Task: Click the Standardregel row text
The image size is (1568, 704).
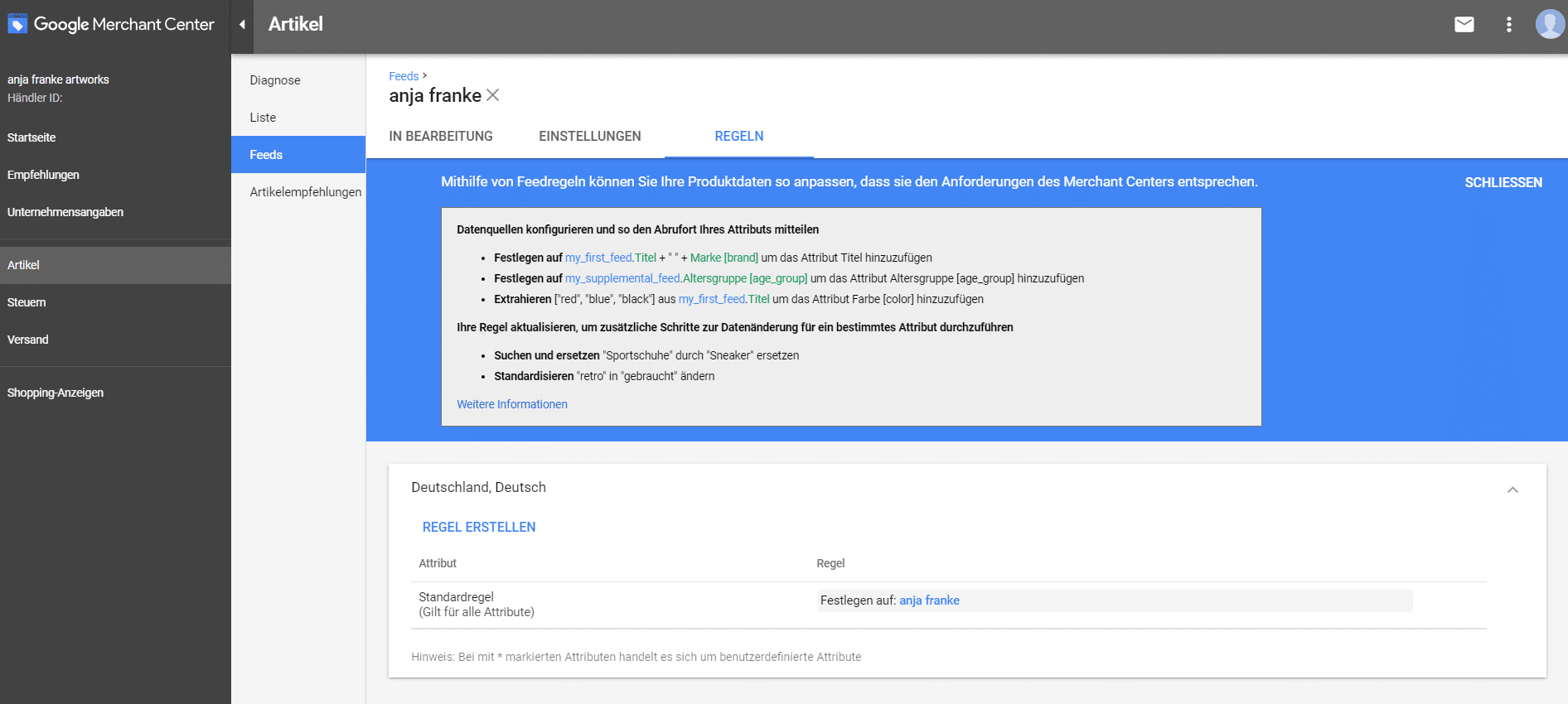Action: pos(477,605)
